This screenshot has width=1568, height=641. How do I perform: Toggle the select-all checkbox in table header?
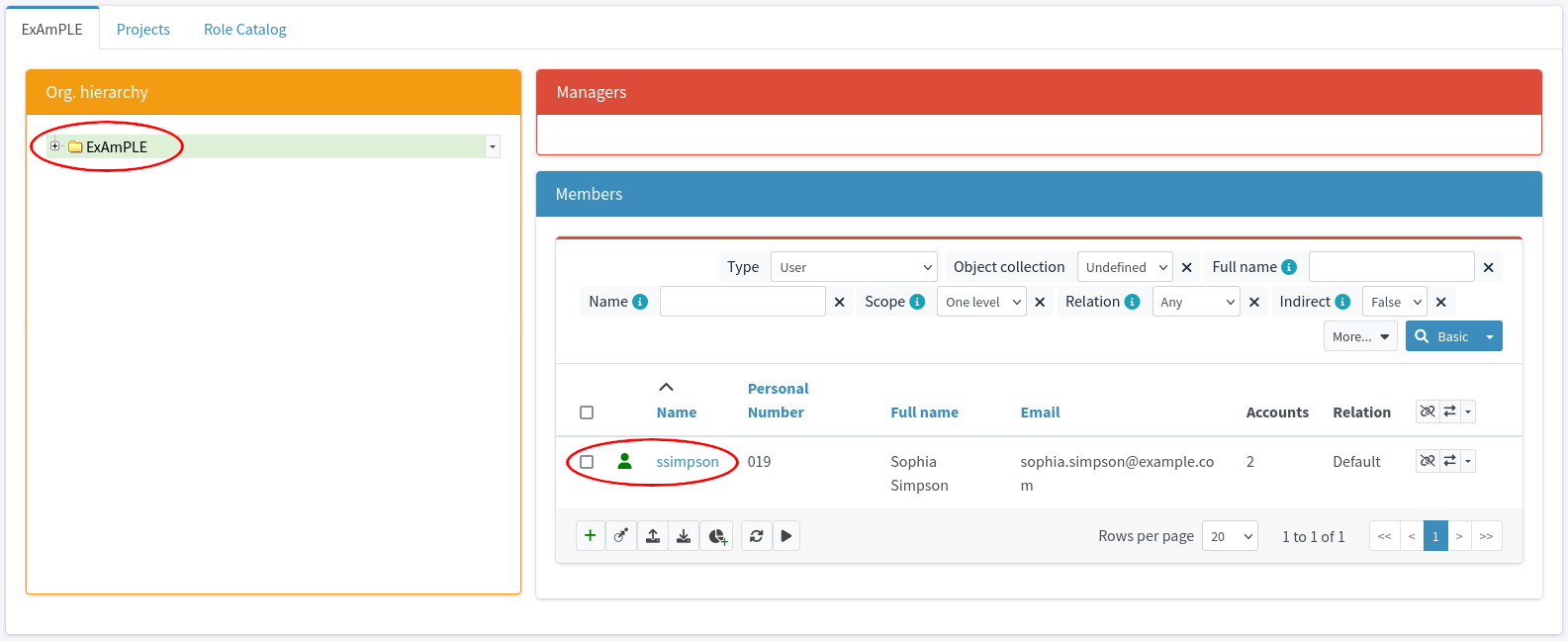point(587,412)
